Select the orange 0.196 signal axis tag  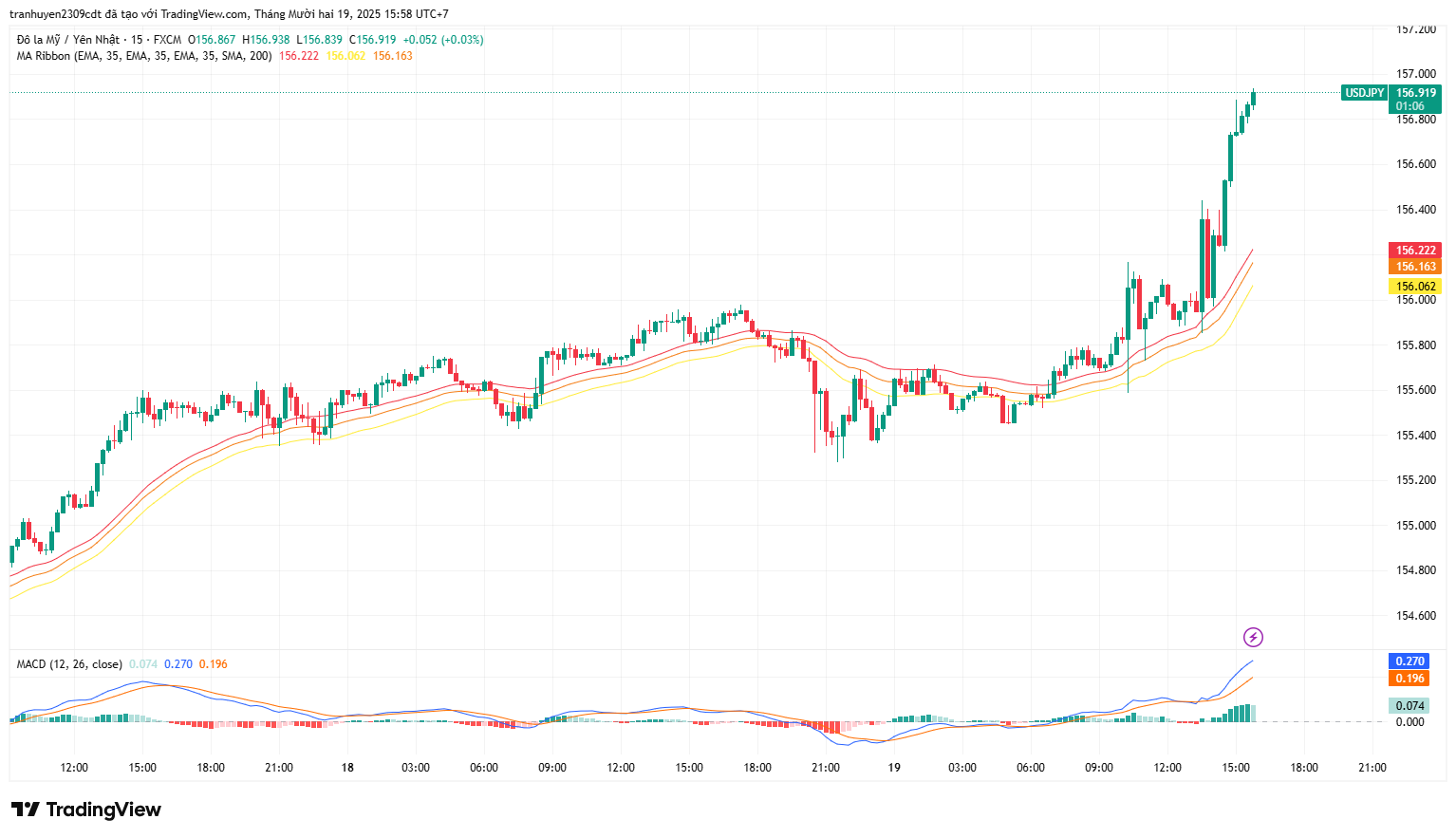pyautogui.click(x=1409, y=679)
